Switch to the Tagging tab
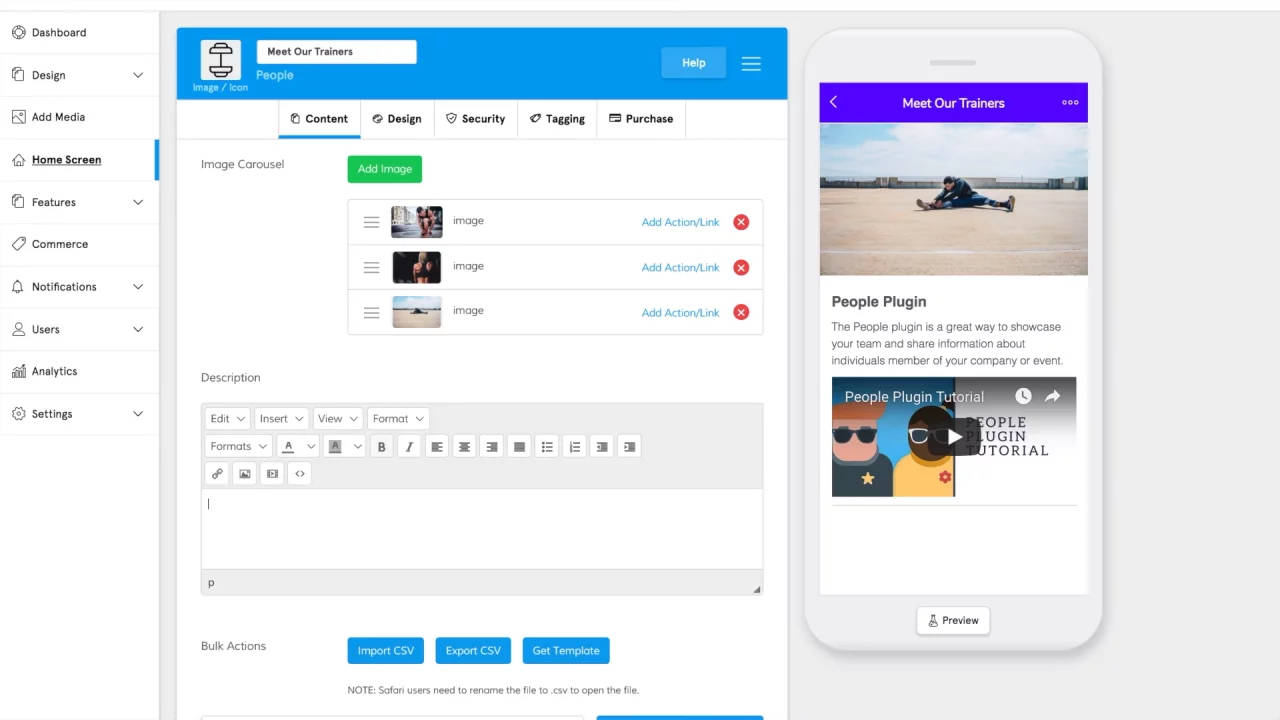The image size is (1280, 720). point(557,118)
